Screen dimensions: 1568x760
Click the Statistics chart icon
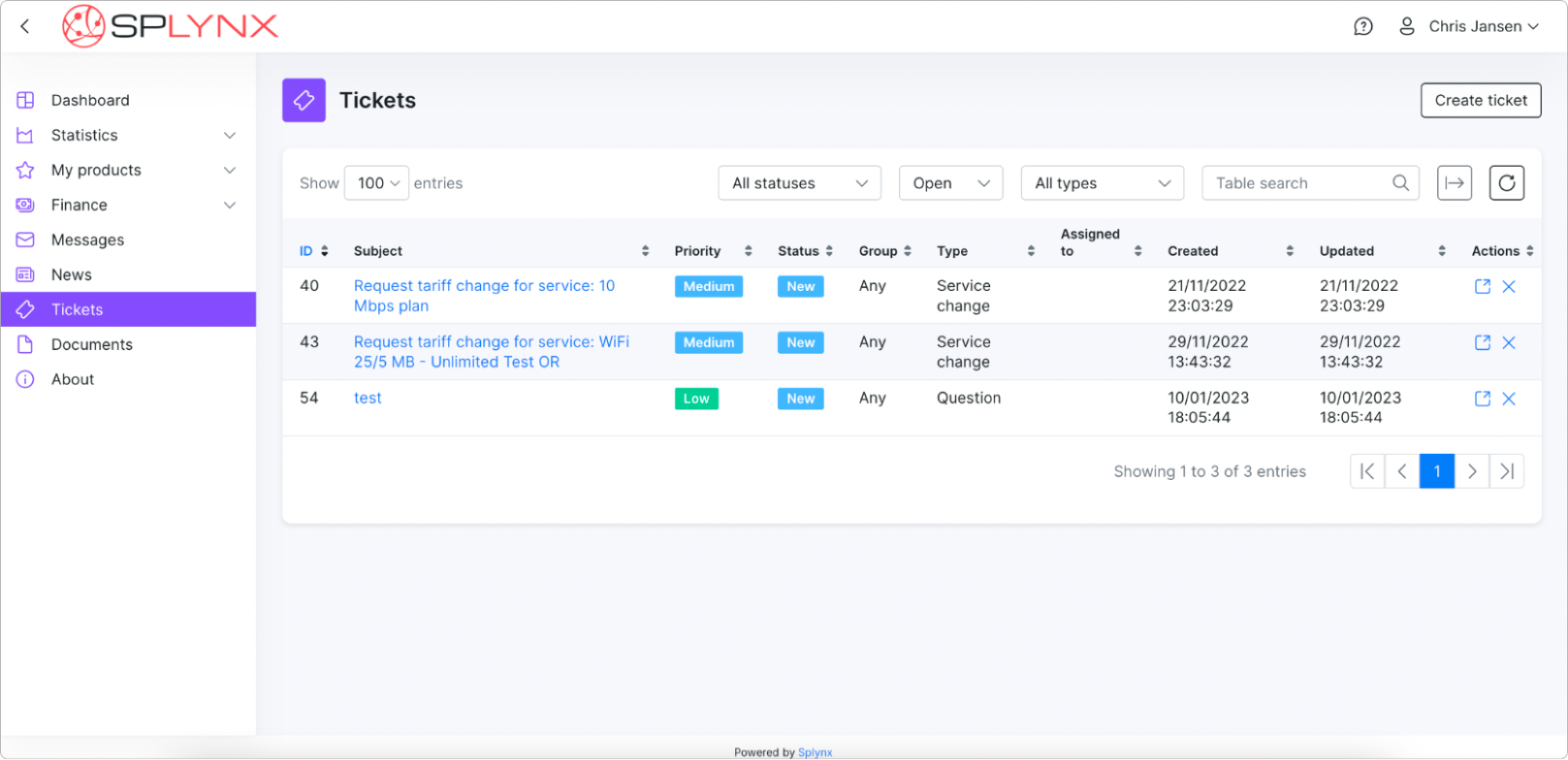point(25,136)
